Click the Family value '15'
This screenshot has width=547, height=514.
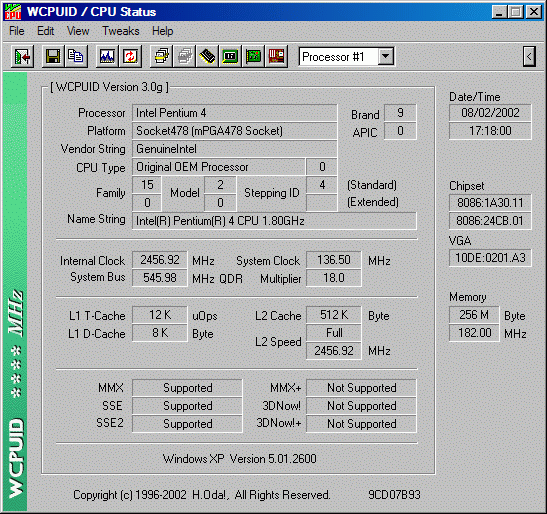pos(147,185)
